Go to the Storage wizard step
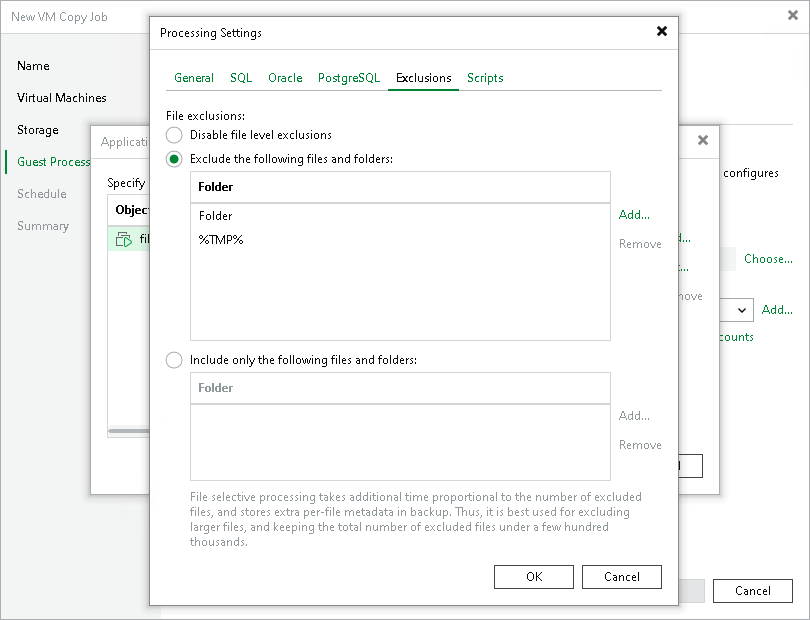 point(38,129)
